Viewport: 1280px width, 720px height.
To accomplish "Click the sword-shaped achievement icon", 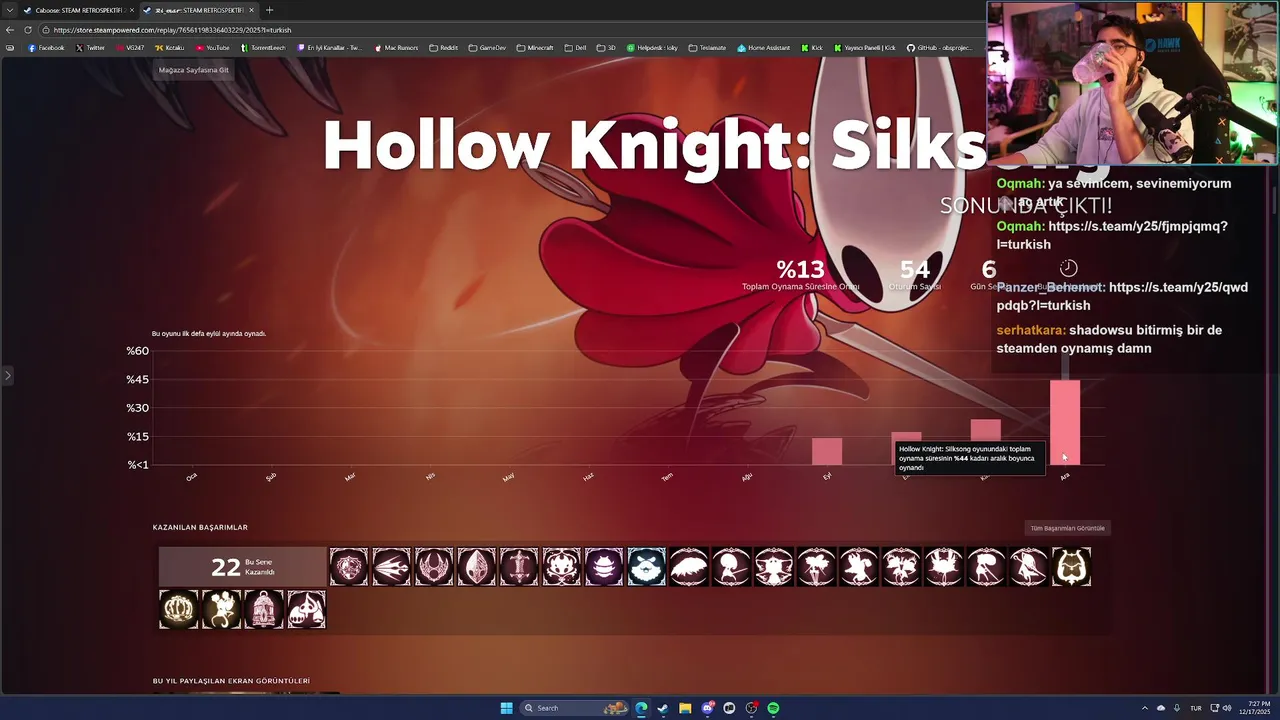I will 519,567.
